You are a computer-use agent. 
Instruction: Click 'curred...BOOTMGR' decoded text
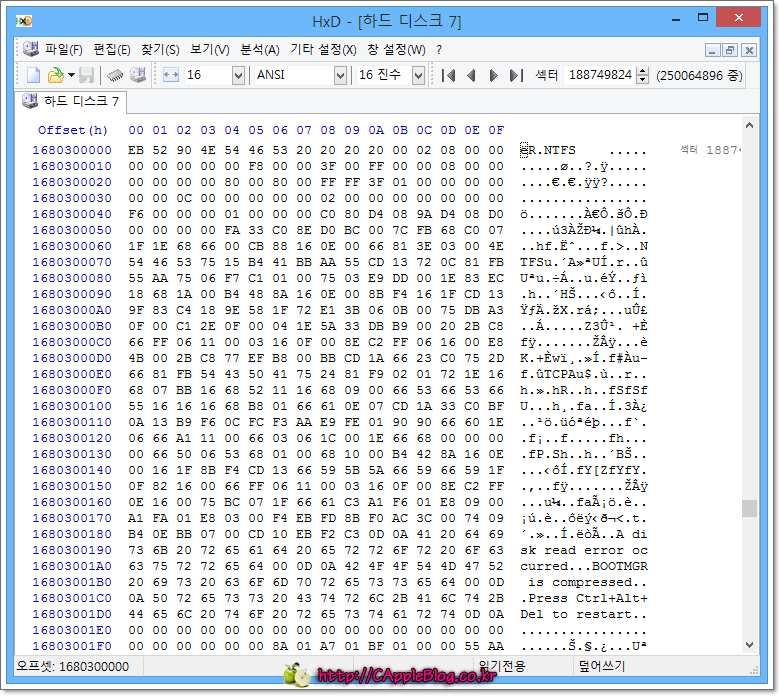pos(584,566)
